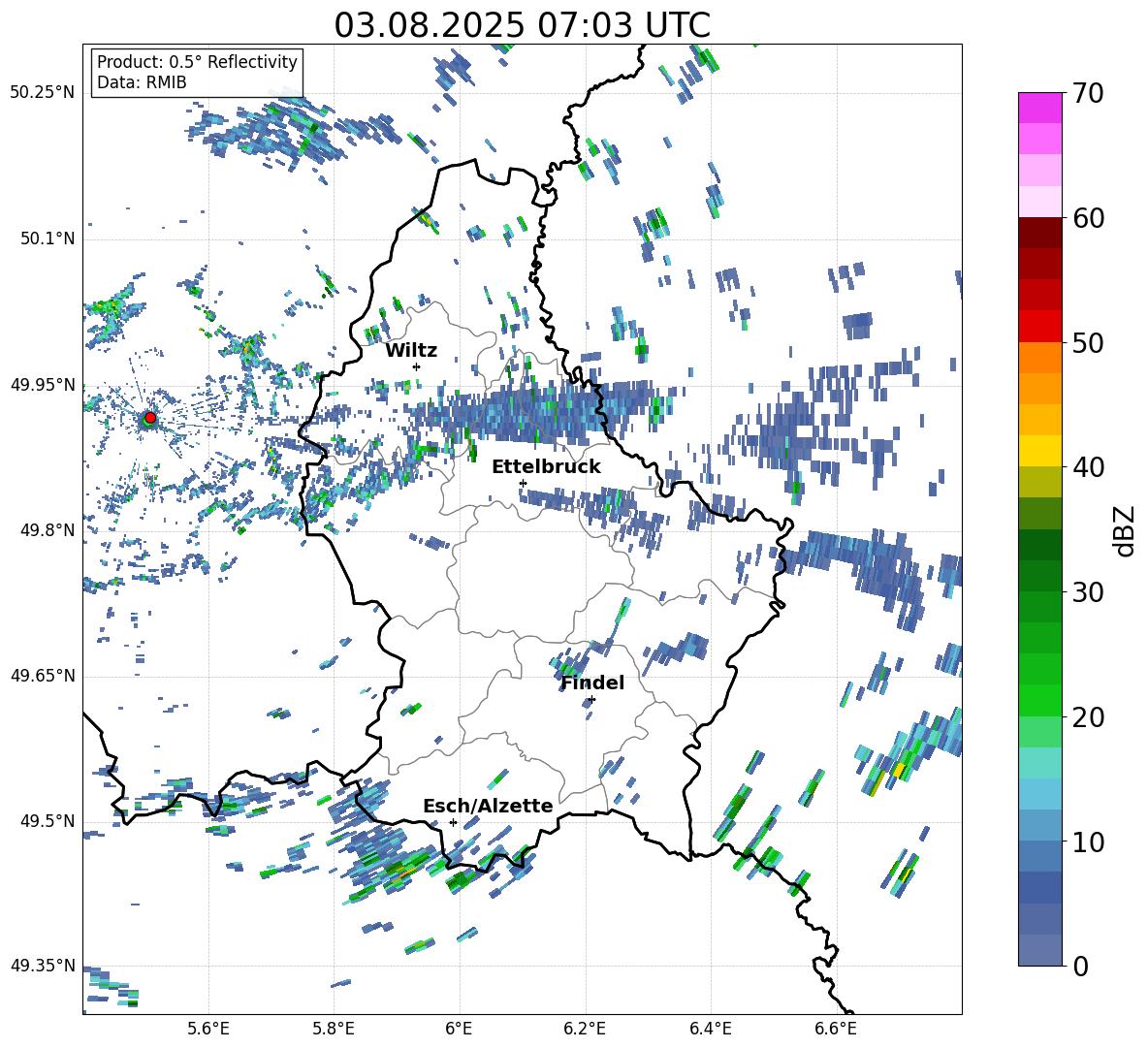Click 'Data: RMIB' text

click(x=142, y=82)
